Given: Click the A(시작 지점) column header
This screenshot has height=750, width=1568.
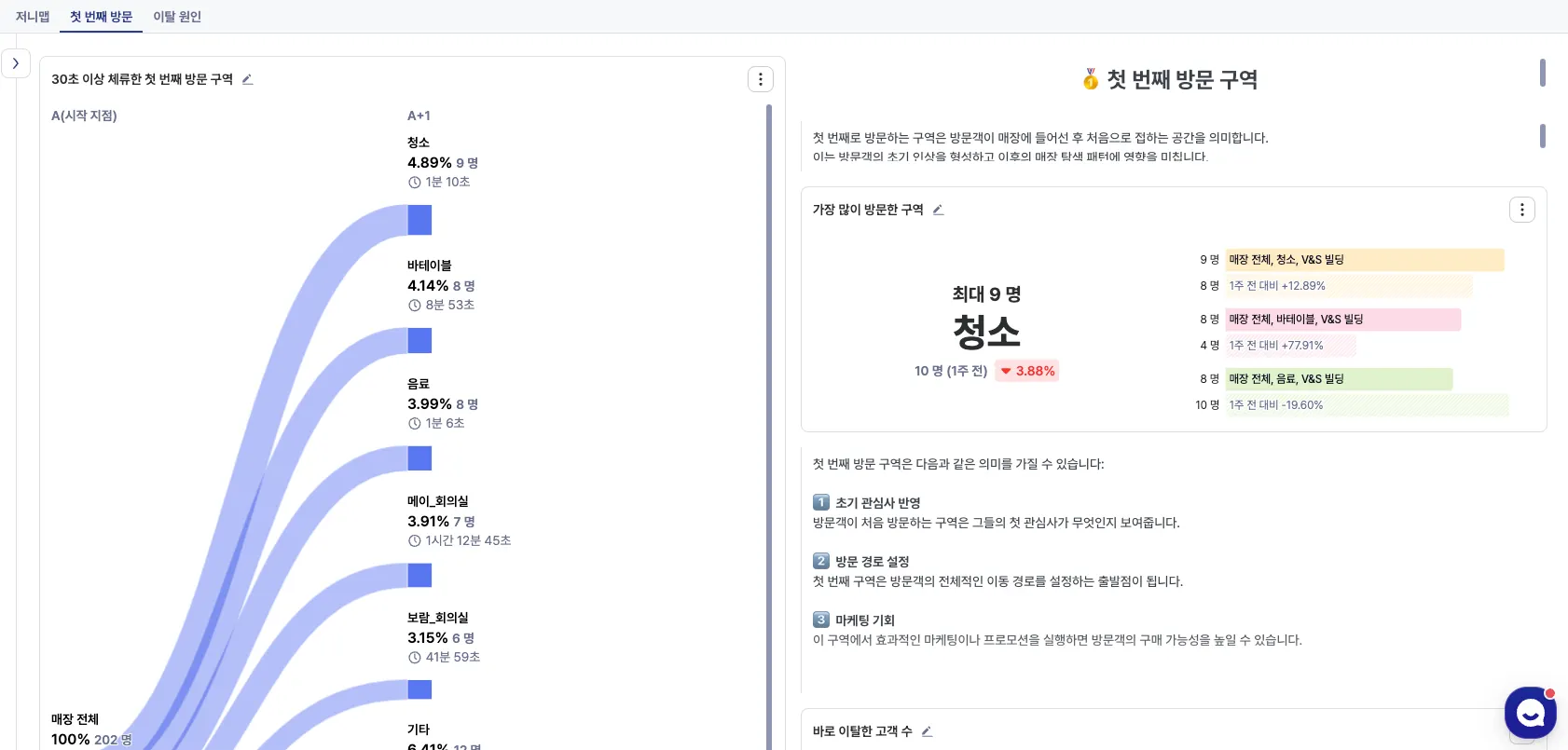Looking at the screenshot, I should coord(84,116).
